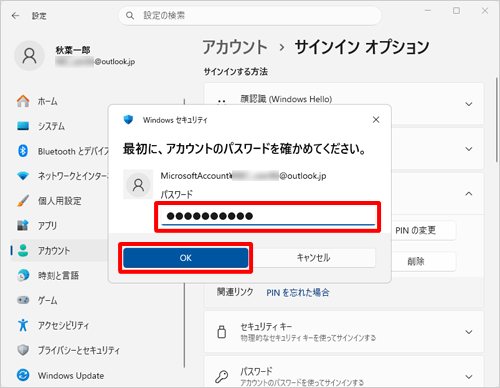Click the アカウント person icon in sidebar
The image size is (500, 388).
pyautogui.click(x=23, y=250)
